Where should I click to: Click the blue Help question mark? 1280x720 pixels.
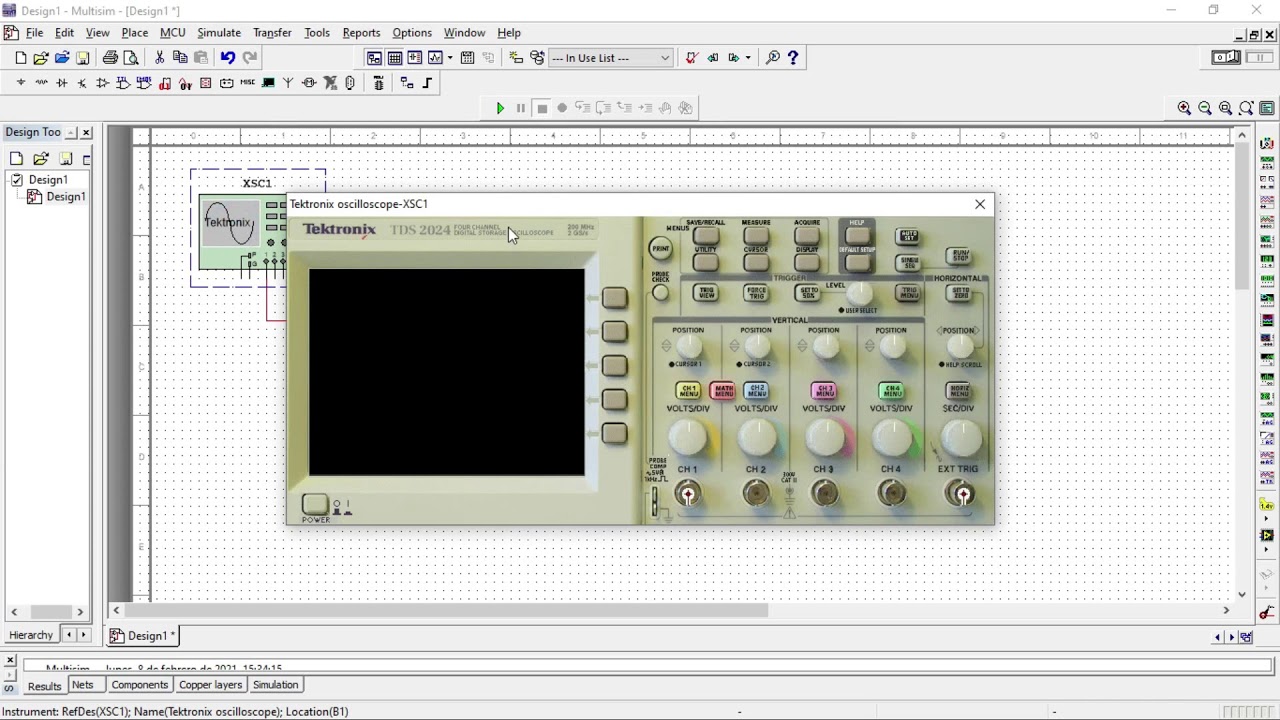(793, 58)
